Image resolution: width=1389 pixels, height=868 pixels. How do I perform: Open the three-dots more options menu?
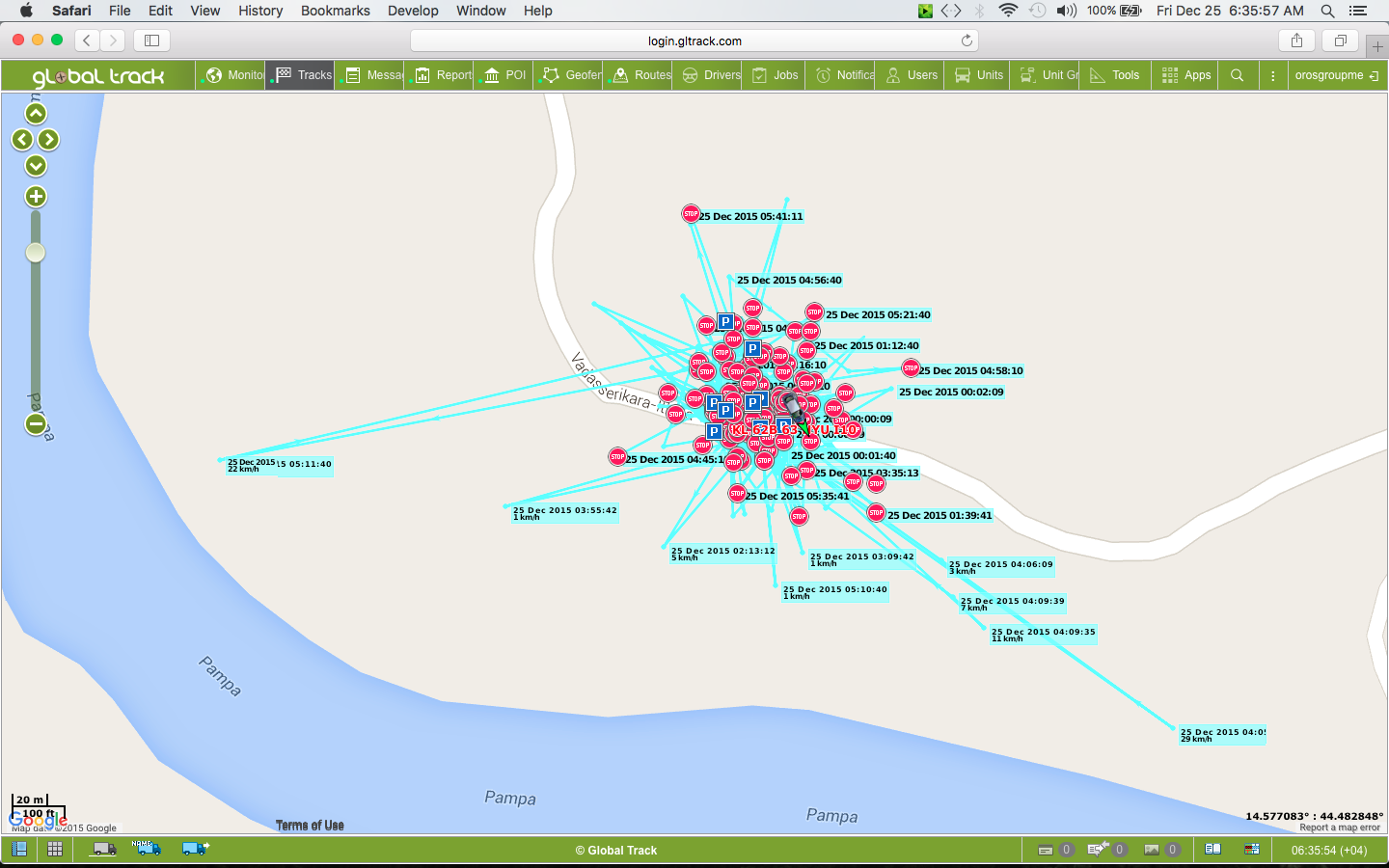point(1273,75)
